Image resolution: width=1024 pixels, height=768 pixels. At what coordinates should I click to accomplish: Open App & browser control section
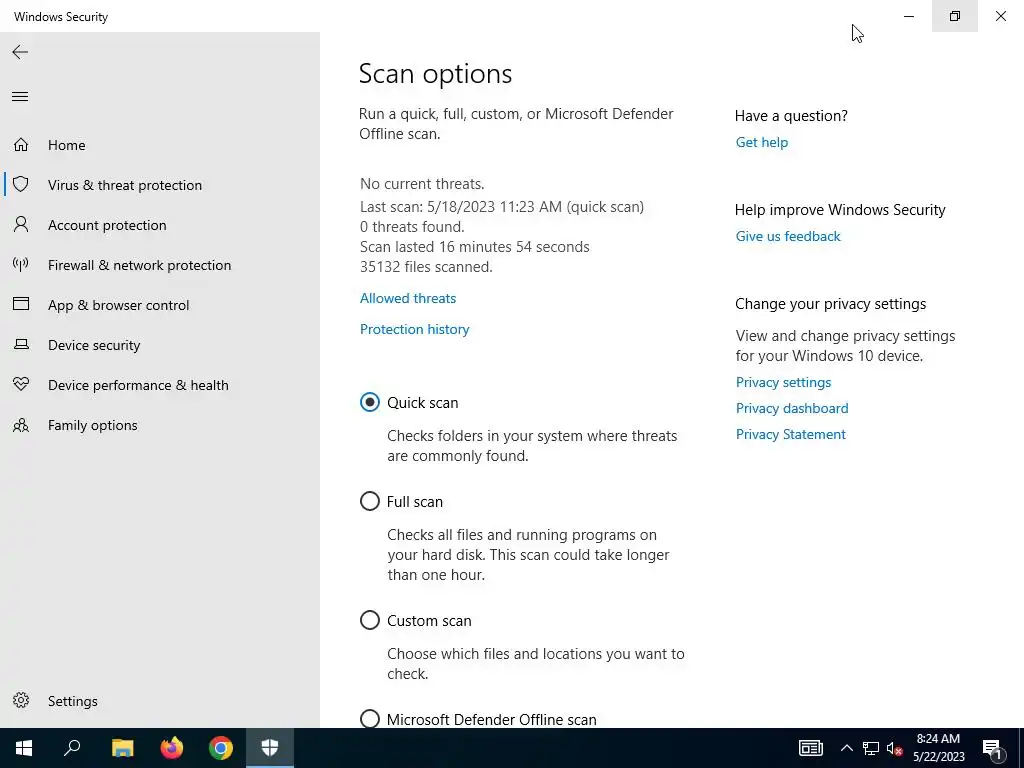(118, 305)
